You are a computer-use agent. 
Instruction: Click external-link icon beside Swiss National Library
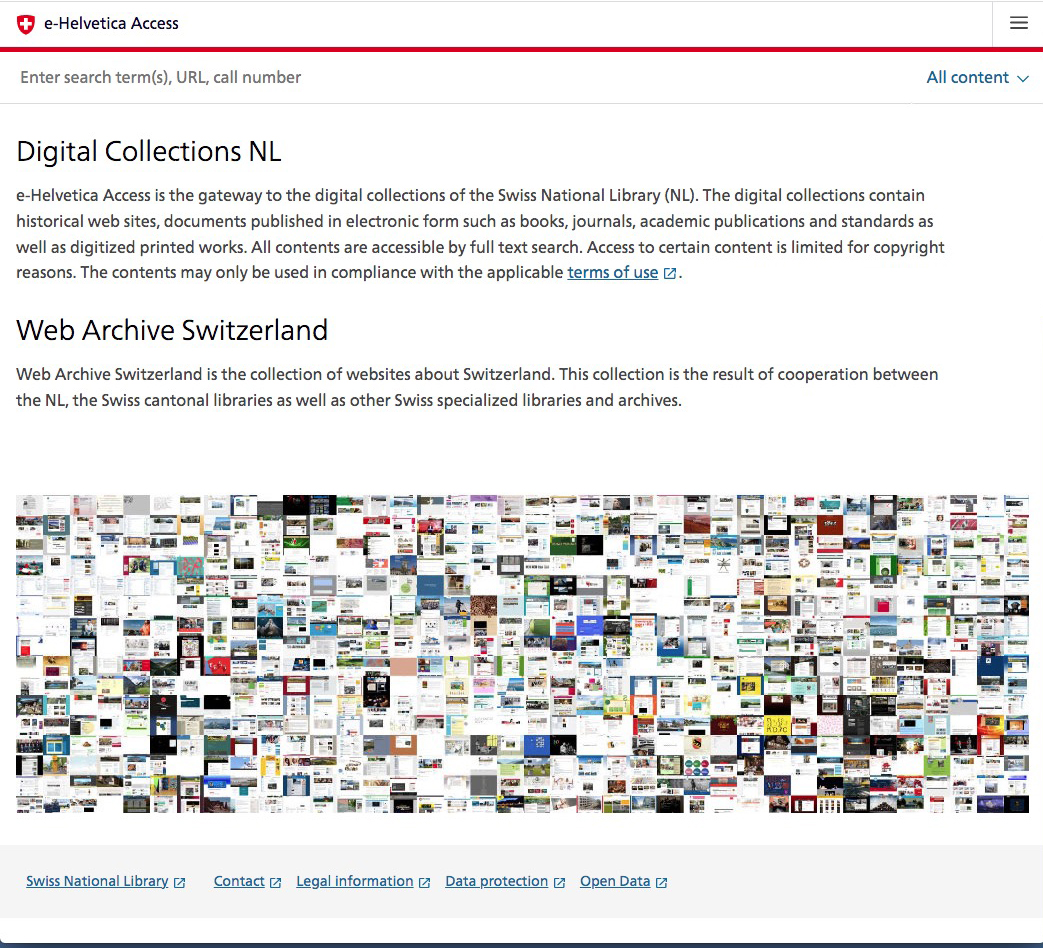[180, 882]
